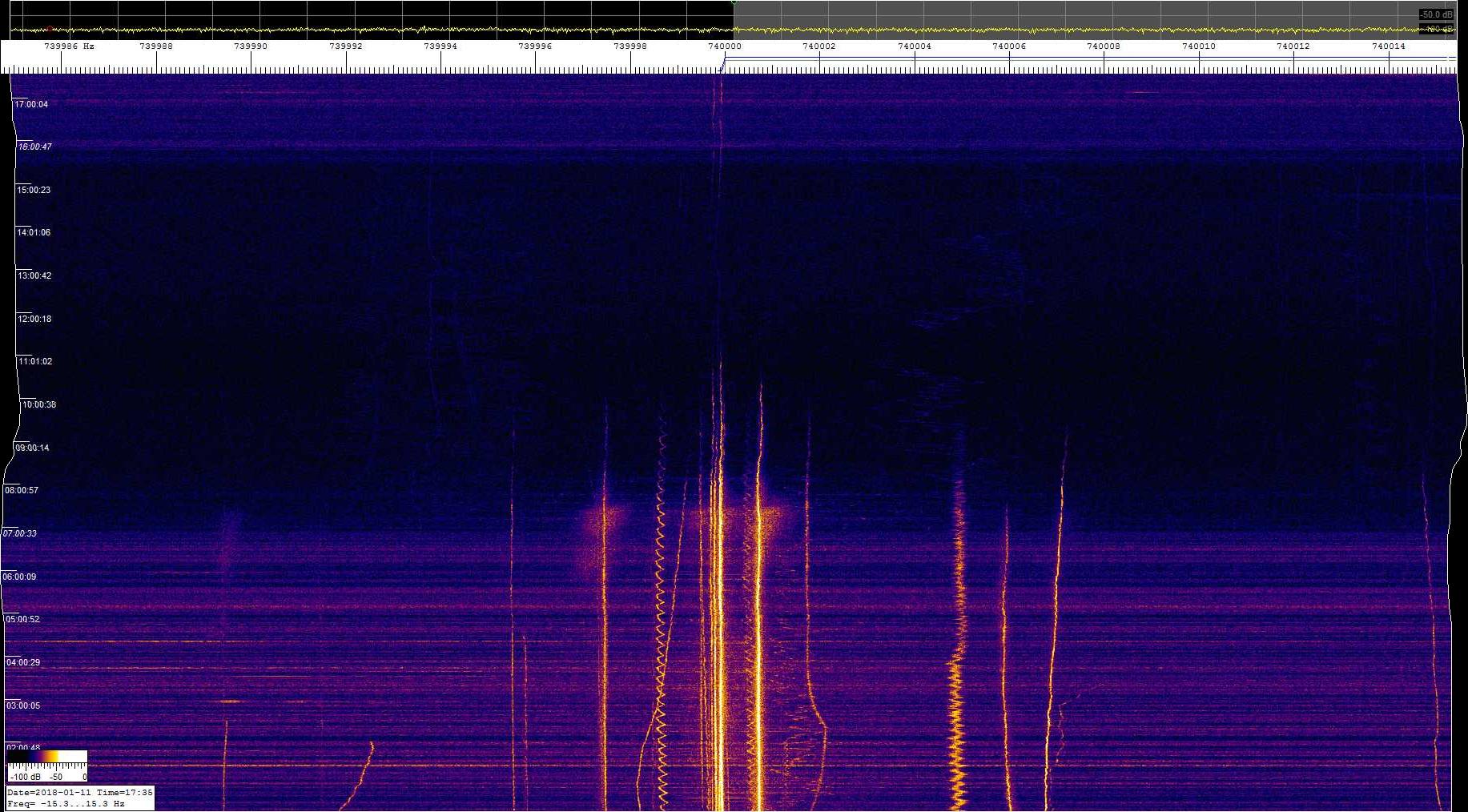
Task: Click the 739990 frequency axis label
Action: [251, 46]
